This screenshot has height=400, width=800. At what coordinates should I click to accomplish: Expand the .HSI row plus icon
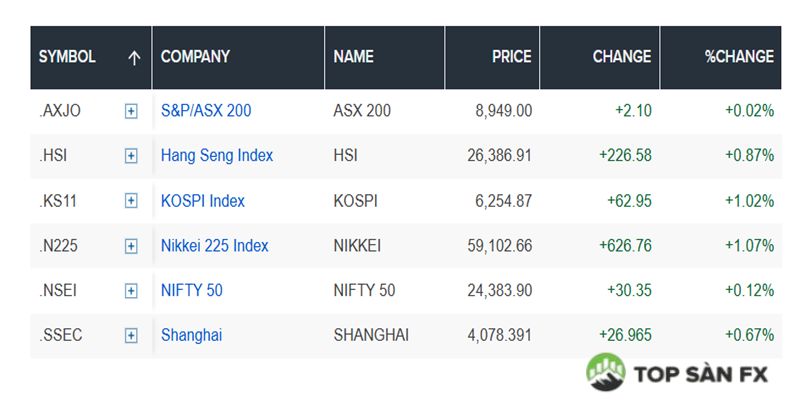(131, 156)
